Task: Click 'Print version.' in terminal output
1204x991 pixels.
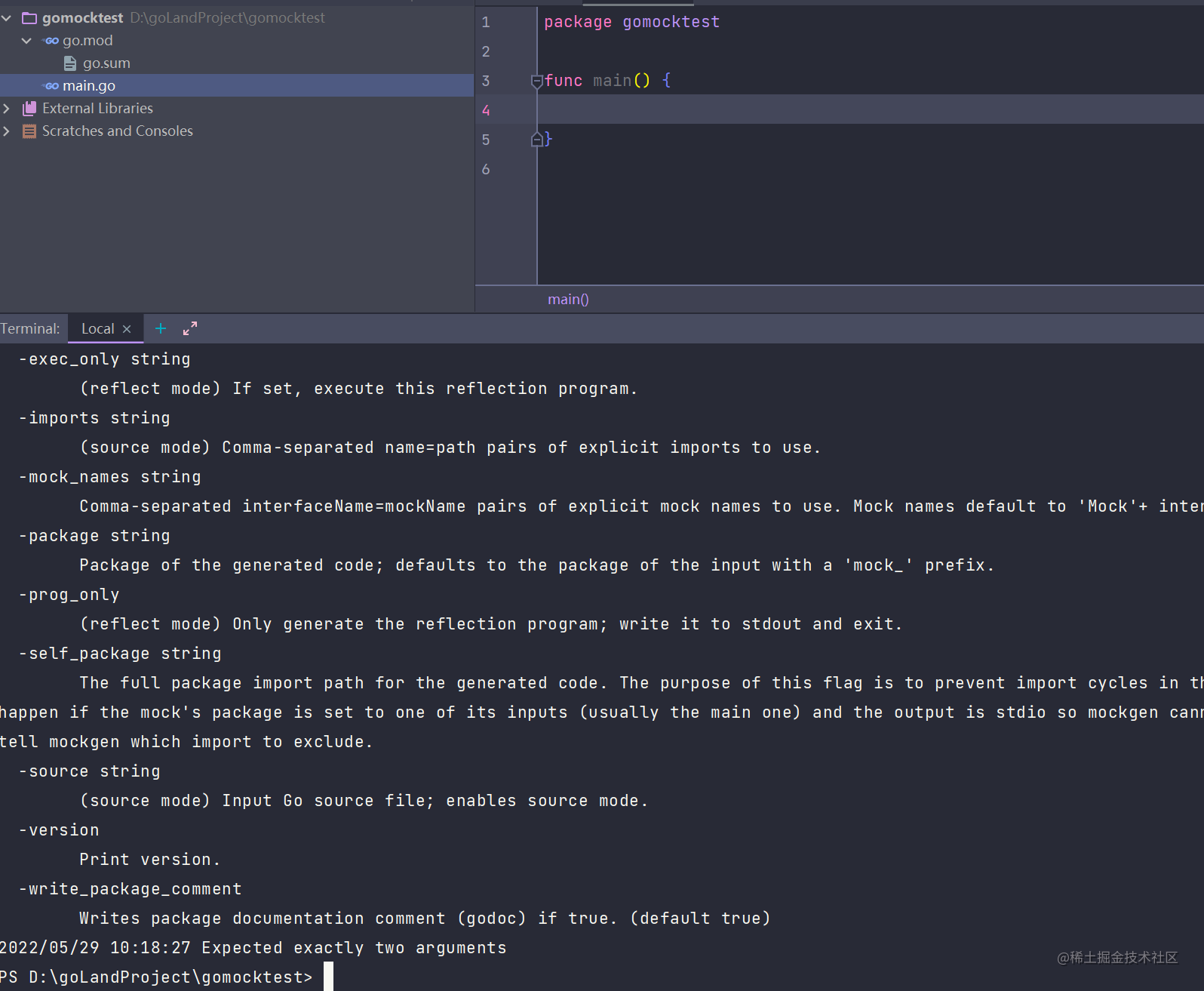Action: pyautogui.click(x=150, y=860)
